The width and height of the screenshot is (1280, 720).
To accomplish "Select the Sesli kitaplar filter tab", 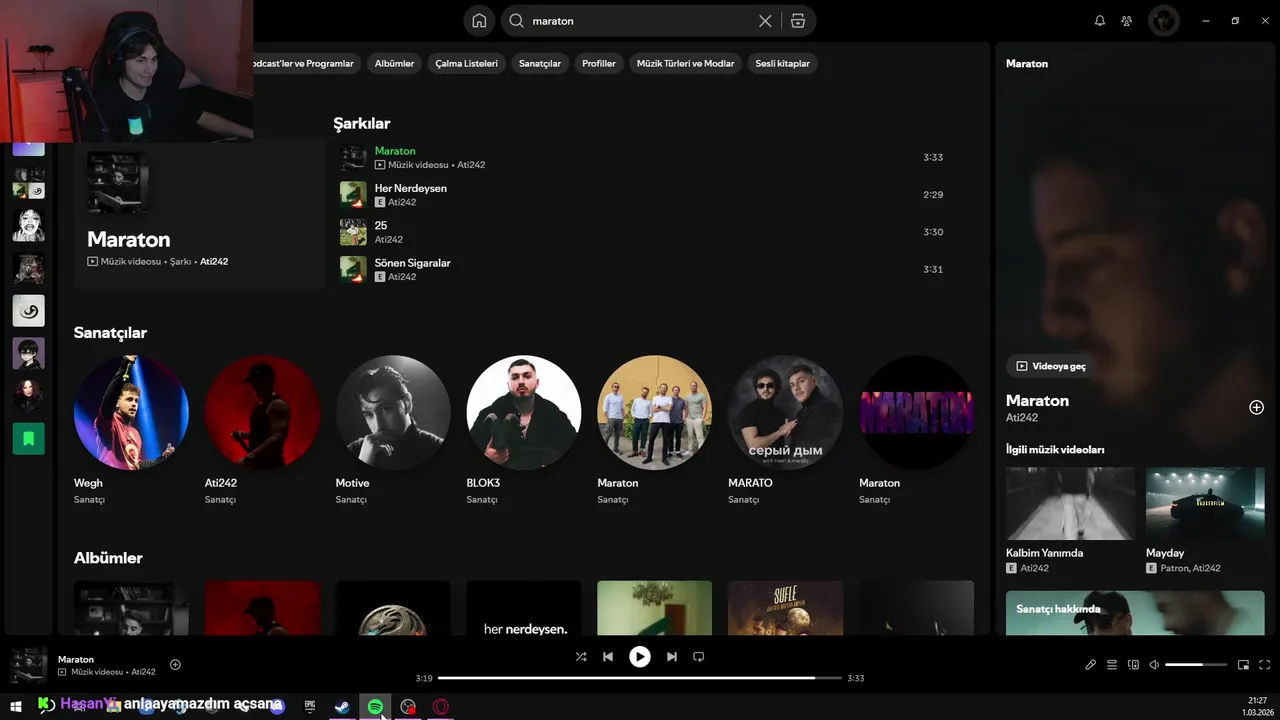I will click(x=783, y=63).
